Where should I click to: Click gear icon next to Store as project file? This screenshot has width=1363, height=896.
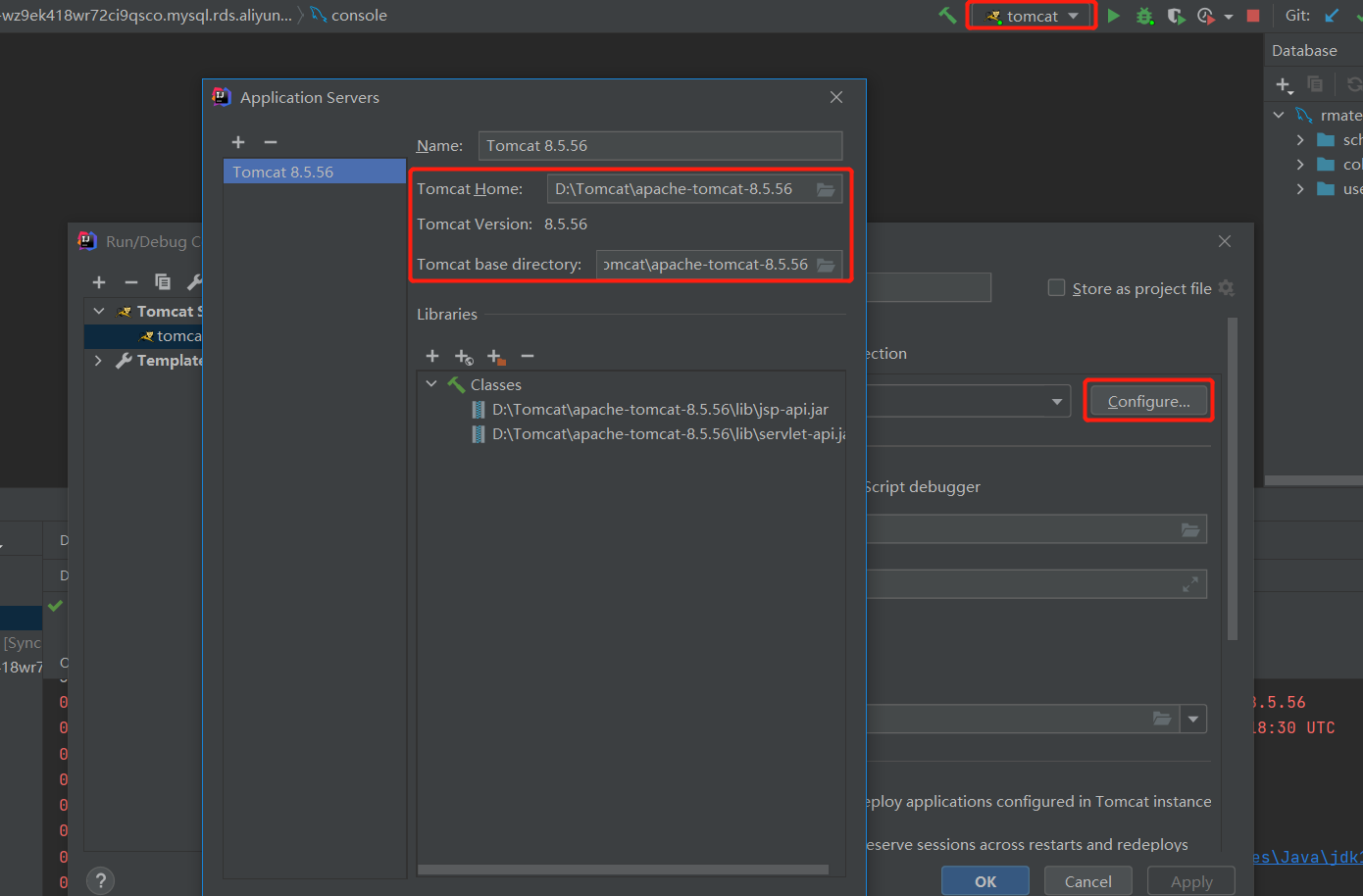pyautogui.click(x=1226, y=287)
